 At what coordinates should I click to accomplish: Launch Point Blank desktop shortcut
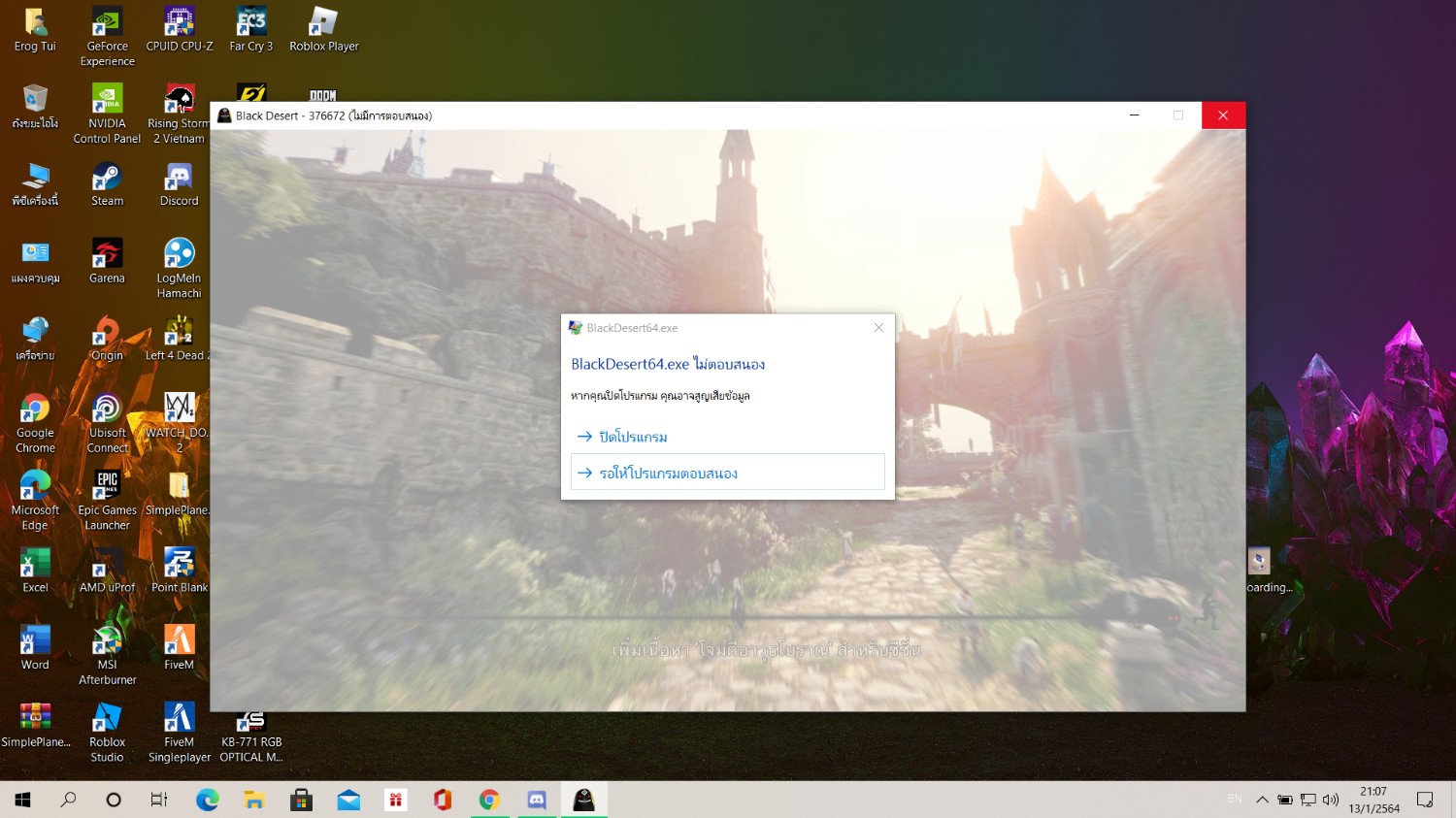tap(180, 571)
